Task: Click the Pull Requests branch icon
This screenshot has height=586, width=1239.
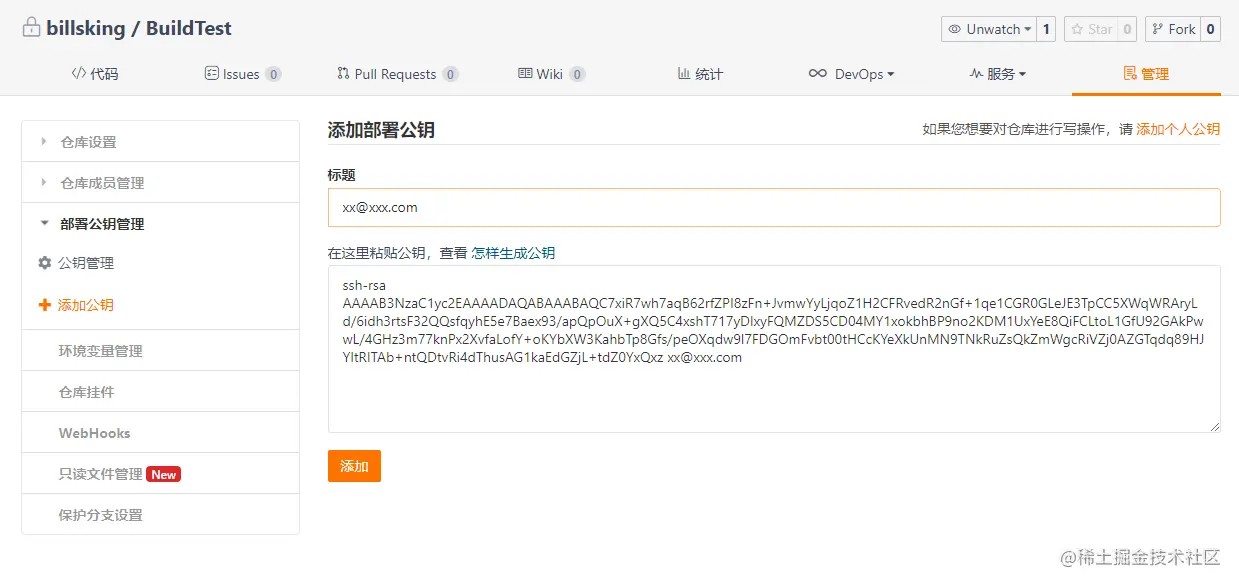Action: pyautogui.click(x=343, y=74)
